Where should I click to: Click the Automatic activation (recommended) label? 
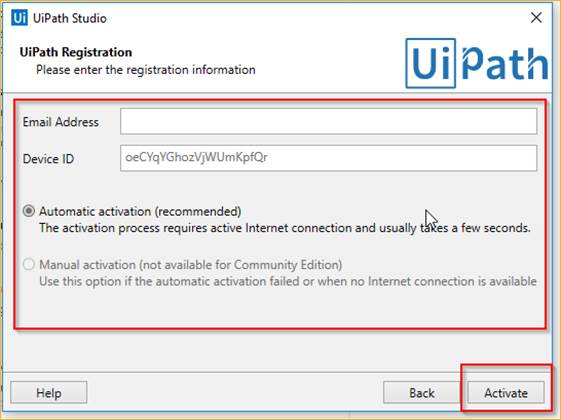(140, 211)
